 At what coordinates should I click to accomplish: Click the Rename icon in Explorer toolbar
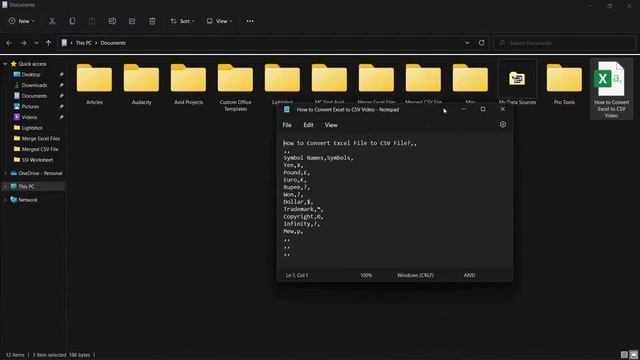112,21
